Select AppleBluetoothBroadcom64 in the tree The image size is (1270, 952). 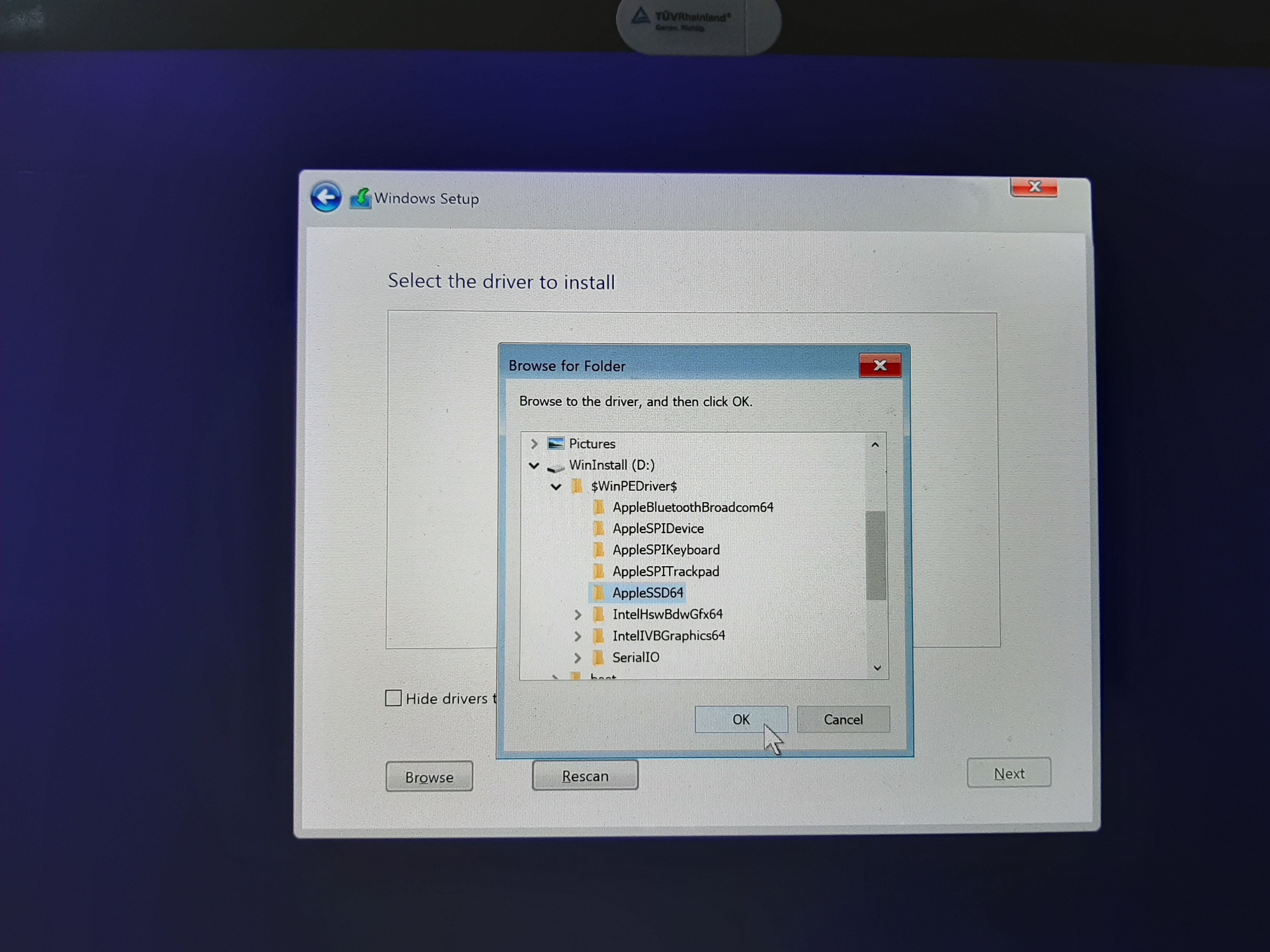tap(692, 507)
